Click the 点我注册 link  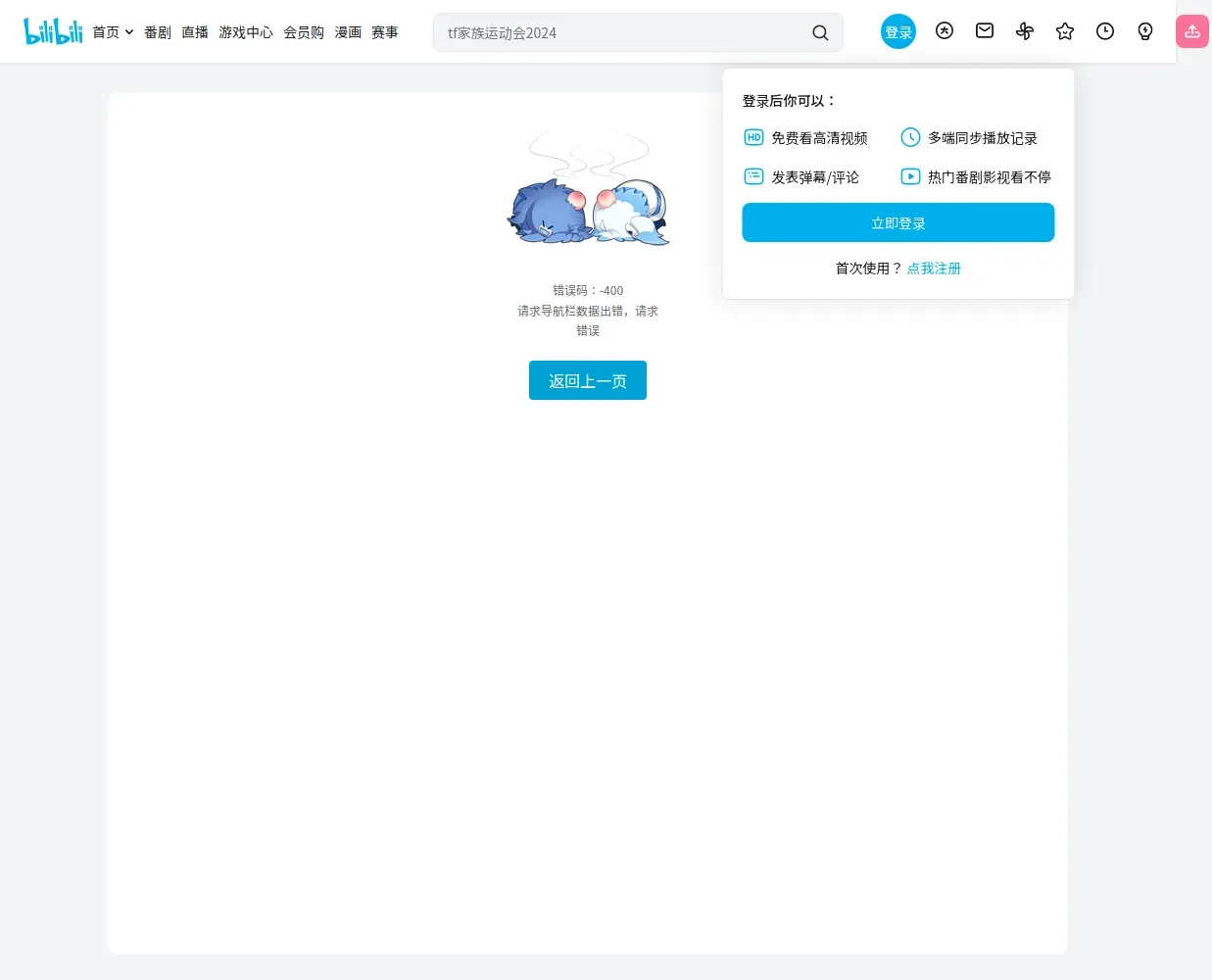(934, 269)
